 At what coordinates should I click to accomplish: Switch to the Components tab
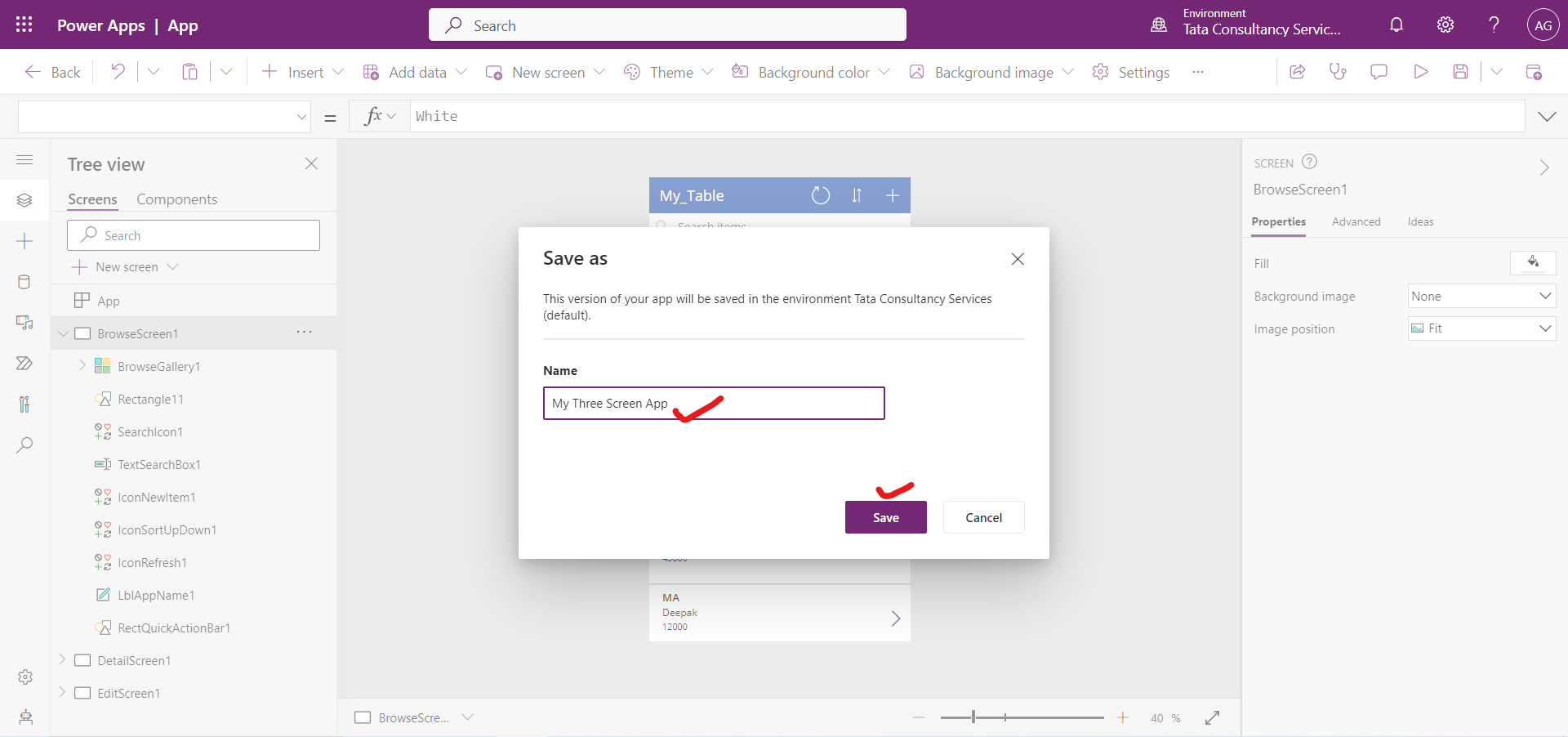pos(176,199)
